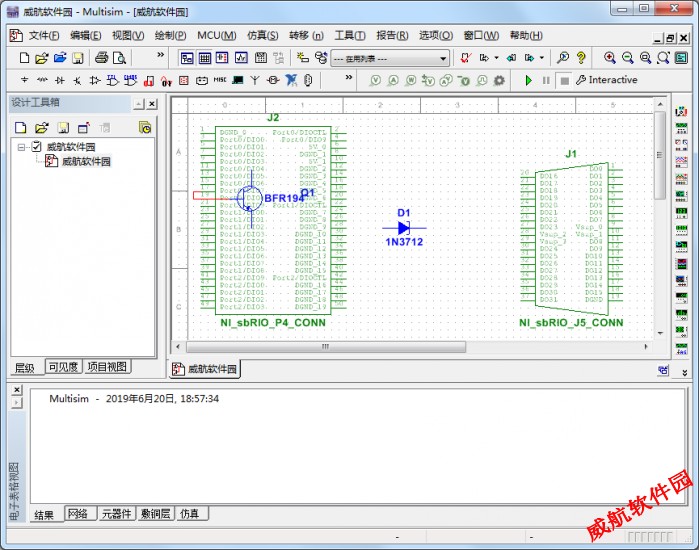Toggle full screen view icon

coord(681,58)
